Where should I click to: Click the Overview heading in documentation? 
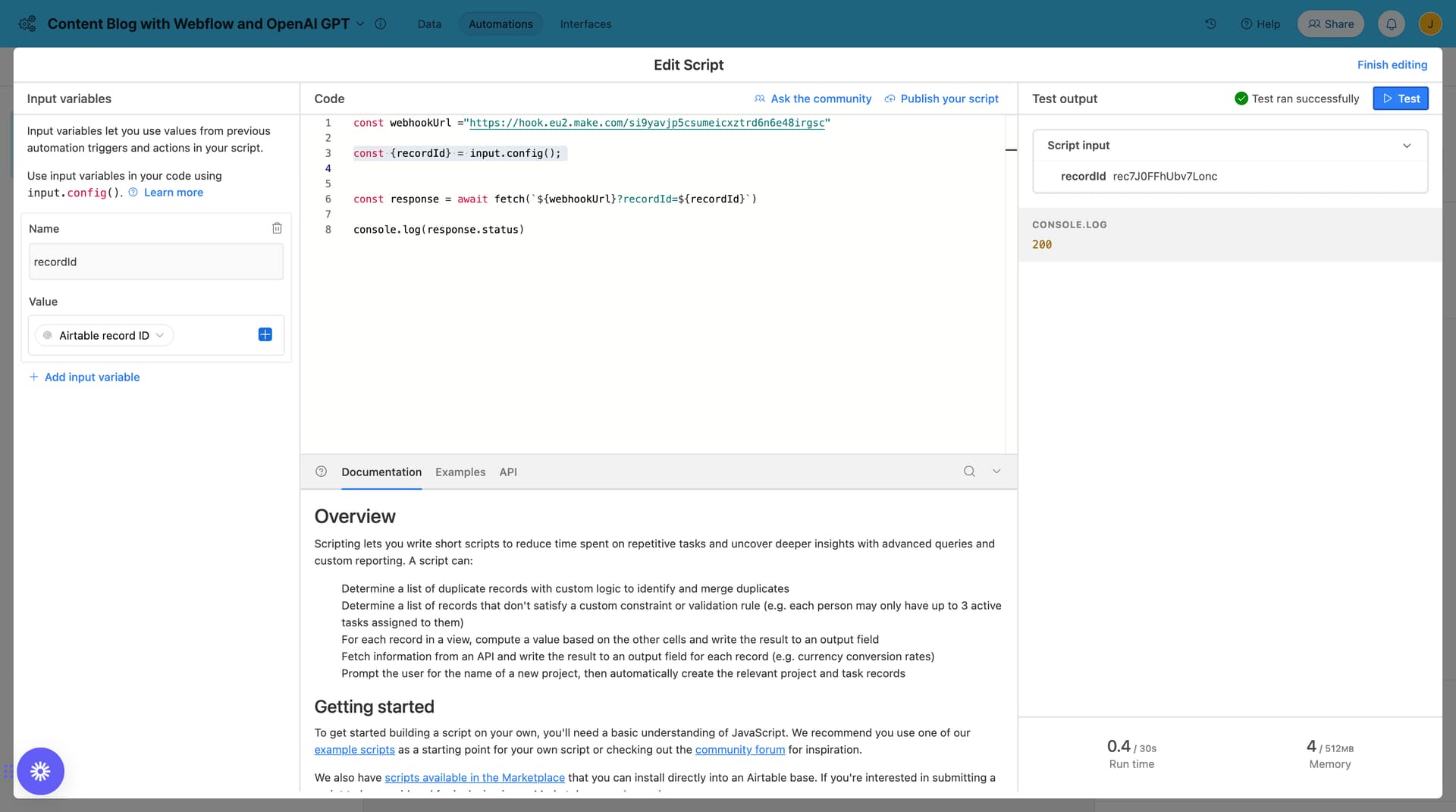tap(355, 516)
